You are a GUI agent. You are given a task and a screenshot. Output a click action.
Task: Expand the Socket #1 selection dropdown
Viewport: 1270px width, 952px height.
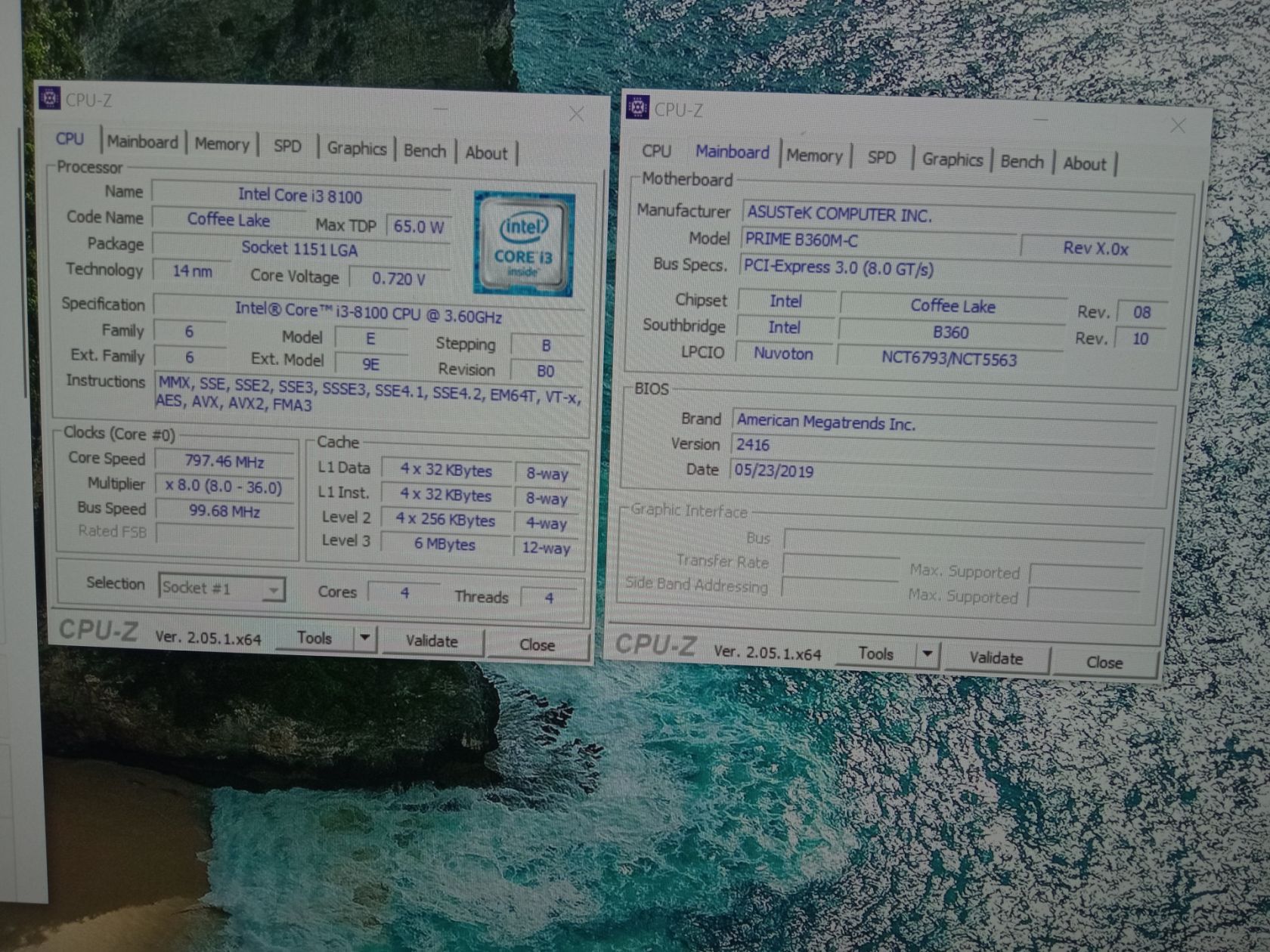[274, 589]
